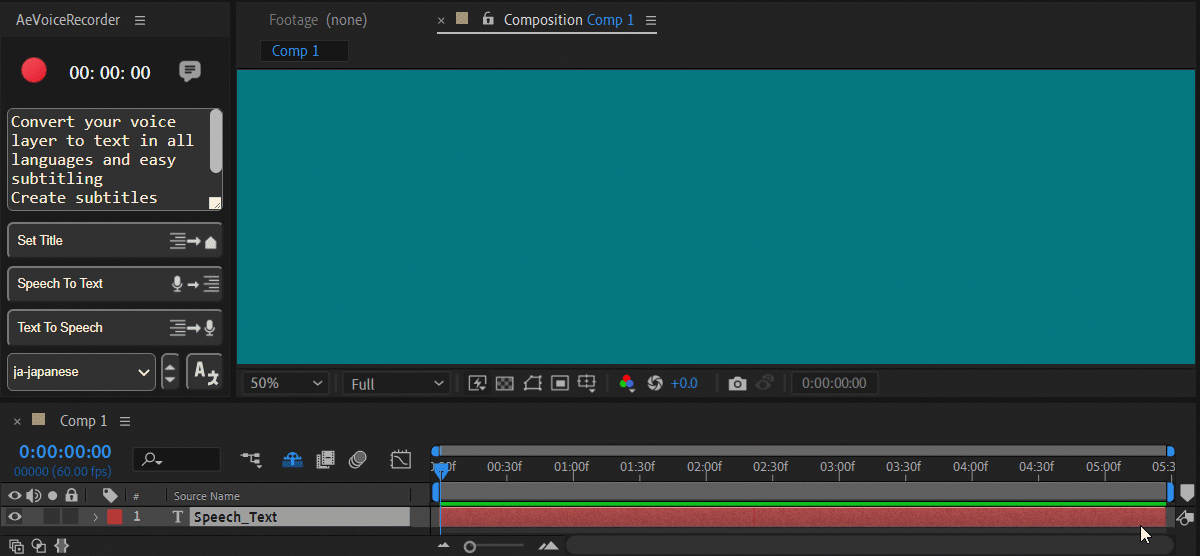Screen dimensions: 1200x556
Task: Open the Graph Editor in timeline
Action: coord(400,460)
